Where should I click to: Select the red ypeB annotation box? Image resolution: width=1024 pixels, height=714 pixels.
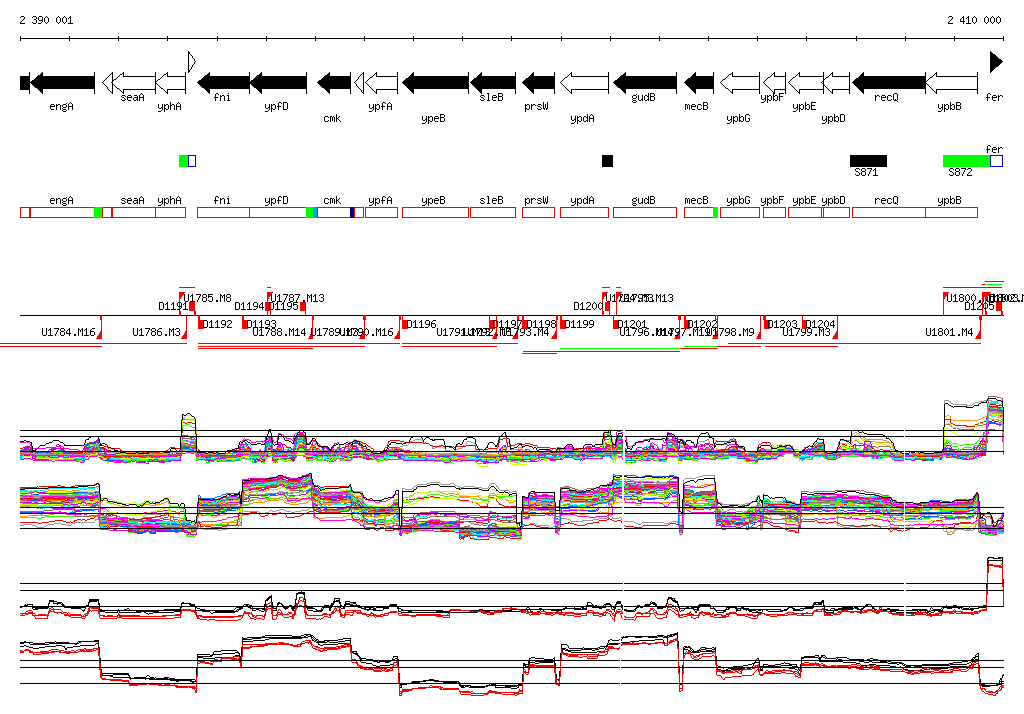[x=436, y=212]
